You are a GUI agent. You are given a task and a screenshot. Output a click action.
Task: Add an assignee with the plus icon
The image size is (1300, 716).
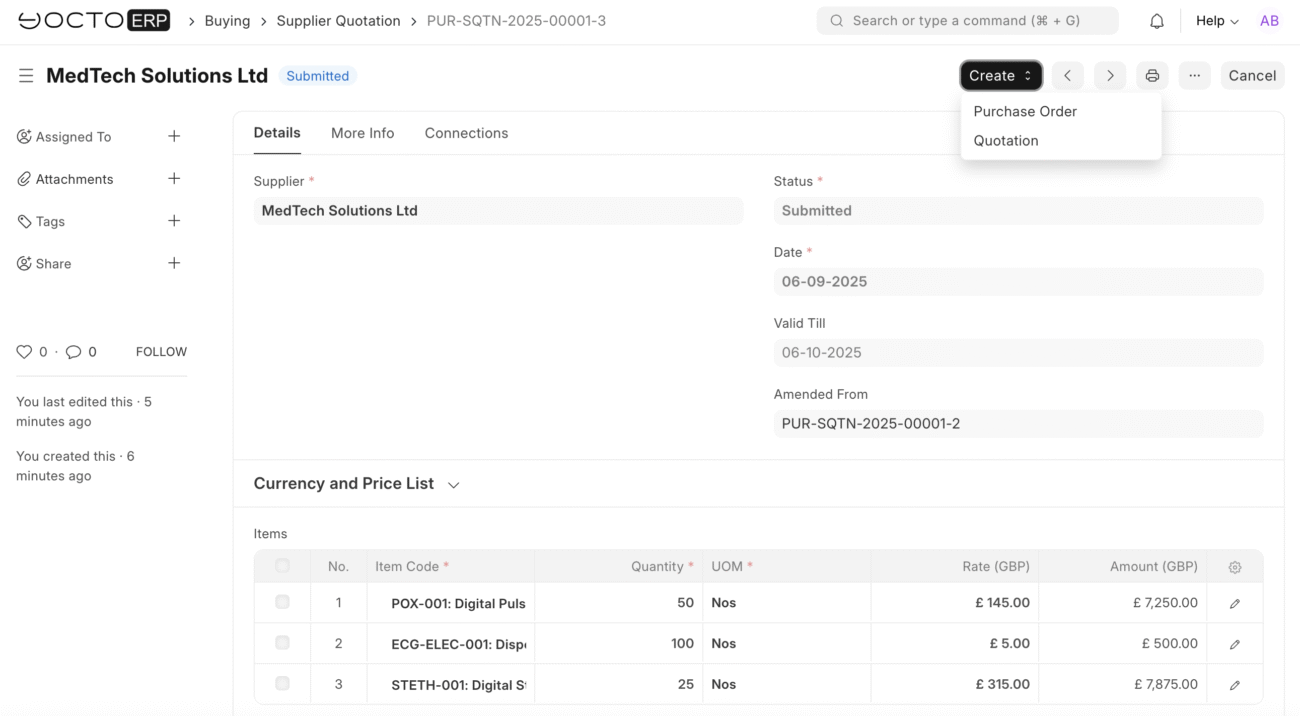pos(174,136)
